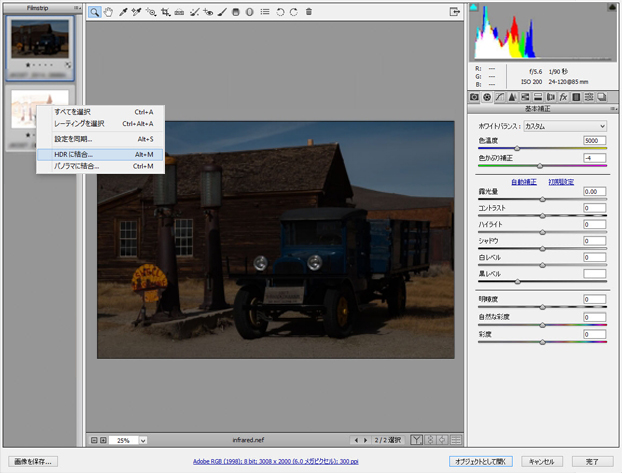This screenshot has width=622, height=473.
Task: Click the 自動補正 auto link
Action: tap(524, 182)
